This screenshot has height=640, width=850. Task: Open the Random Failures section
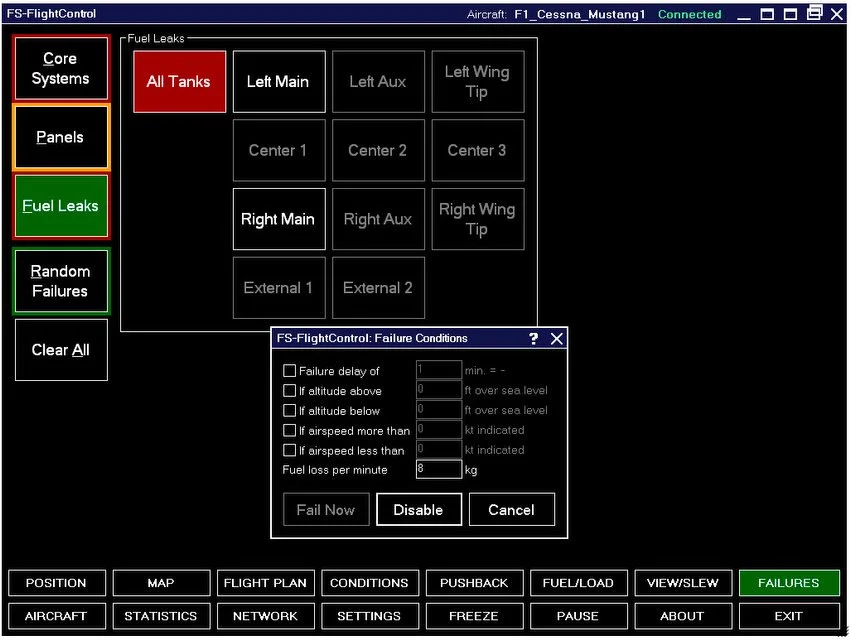pos(60,281)
